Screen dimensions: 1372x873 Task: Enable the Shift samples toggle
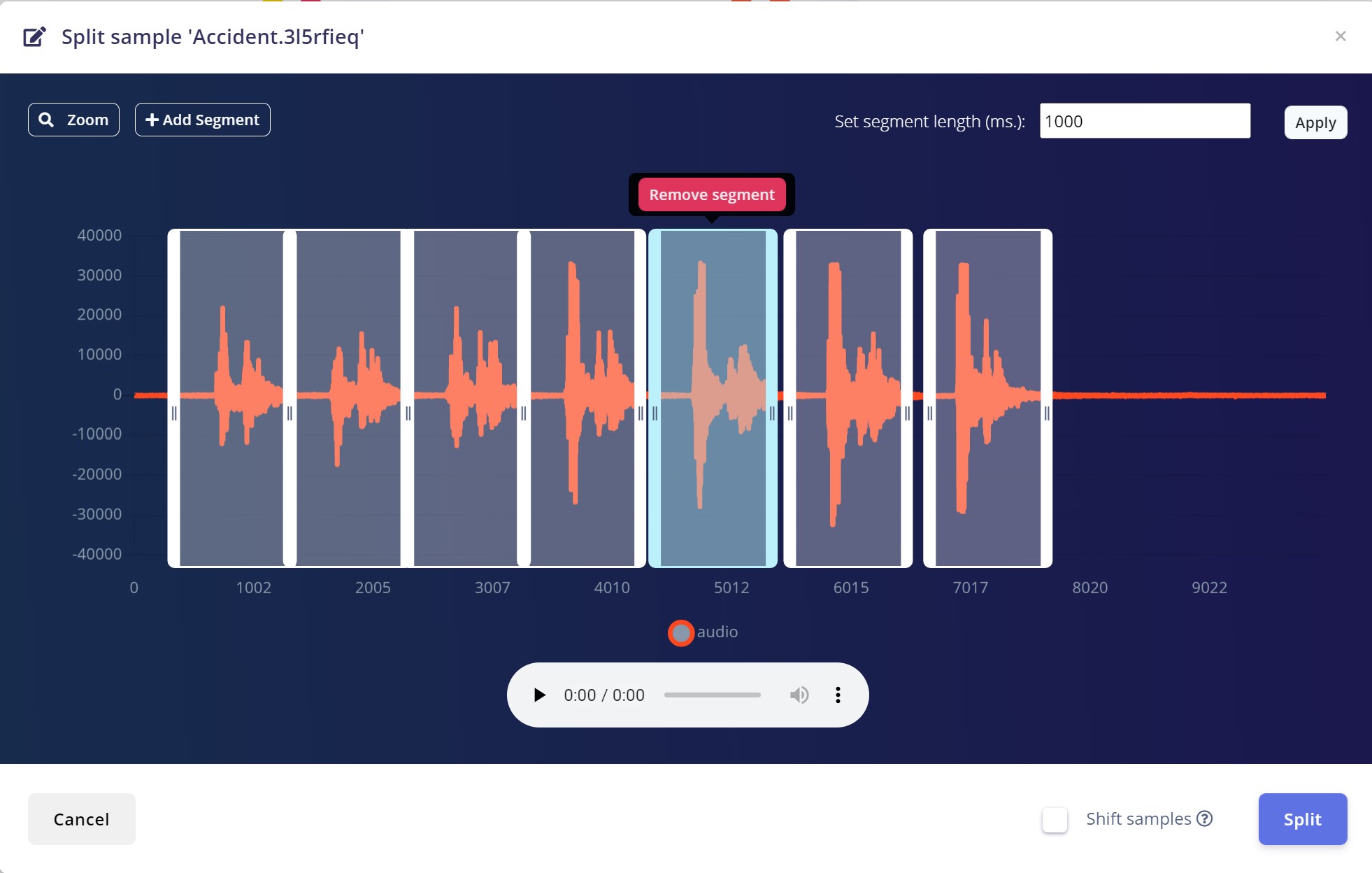pos(1056,818)
